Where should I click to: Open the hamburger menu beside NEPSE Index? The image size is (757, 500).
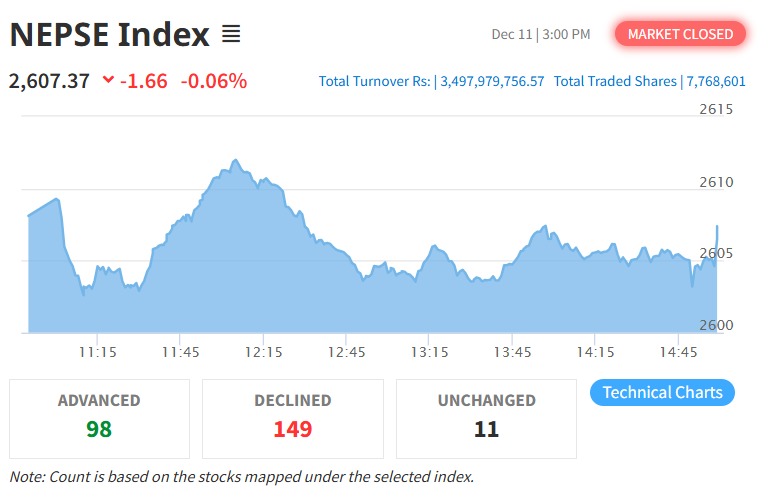(231, 35)
